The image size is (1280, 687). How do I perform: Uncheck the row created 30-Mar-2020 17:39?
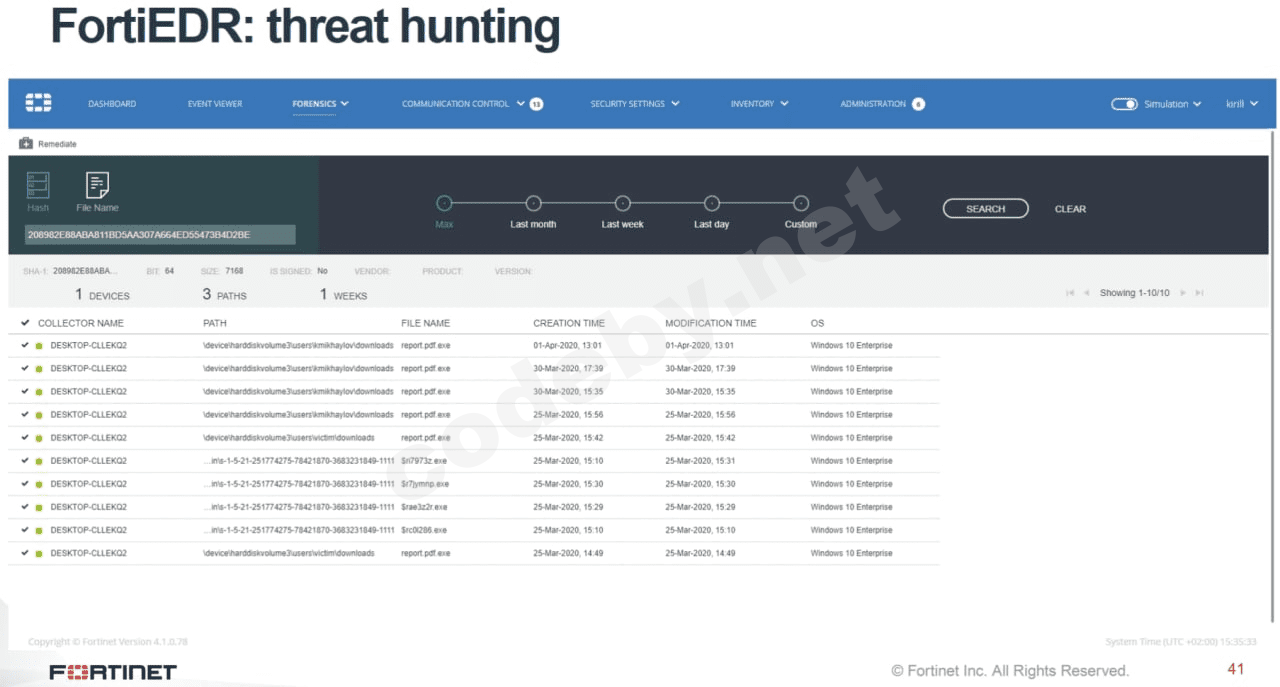25,368
